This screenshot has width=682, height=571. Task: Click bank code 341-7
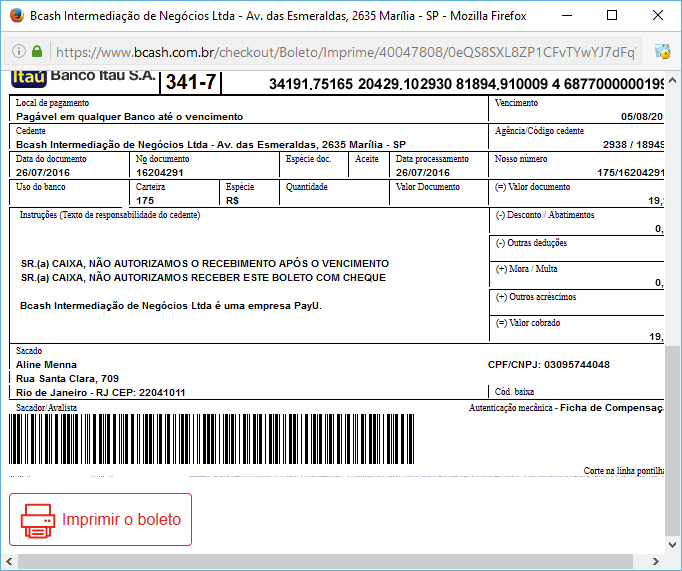click(x=191, y=82)
